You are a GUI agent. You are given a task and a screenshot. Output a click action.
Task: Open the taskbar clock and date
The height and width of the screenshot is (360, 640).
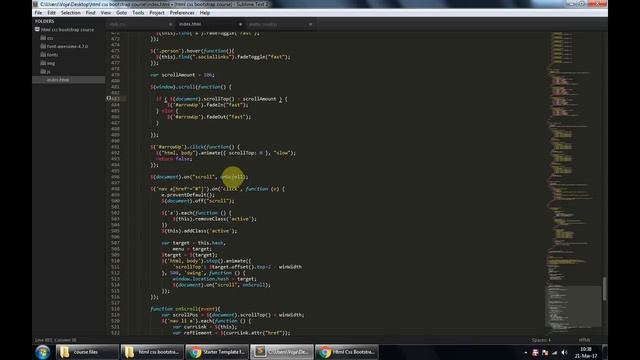pos(586,352)
